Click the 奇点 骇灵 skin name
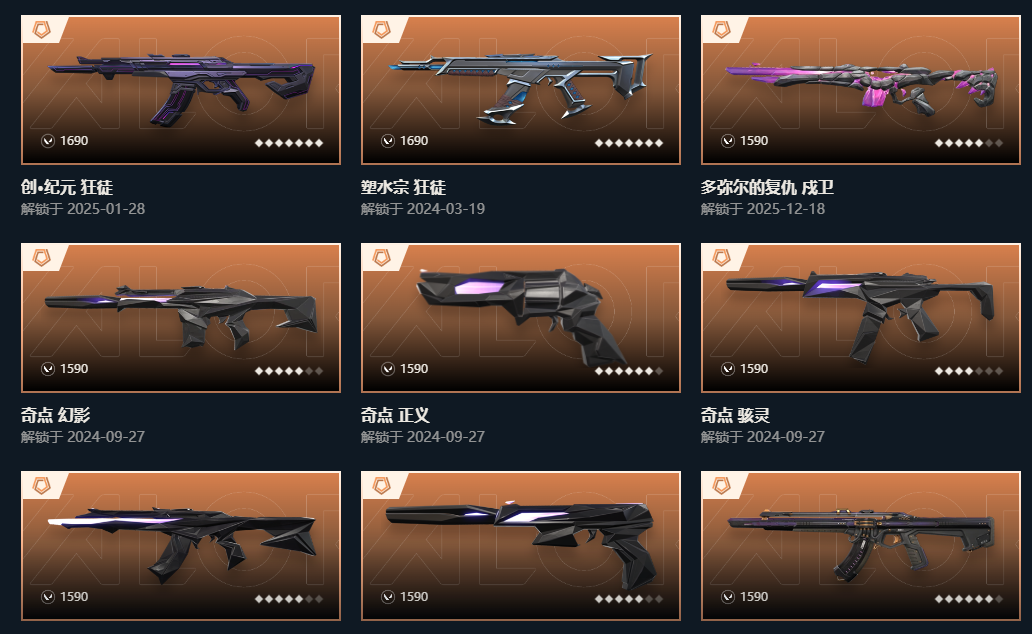1032x634 pixels. [735, 415]
